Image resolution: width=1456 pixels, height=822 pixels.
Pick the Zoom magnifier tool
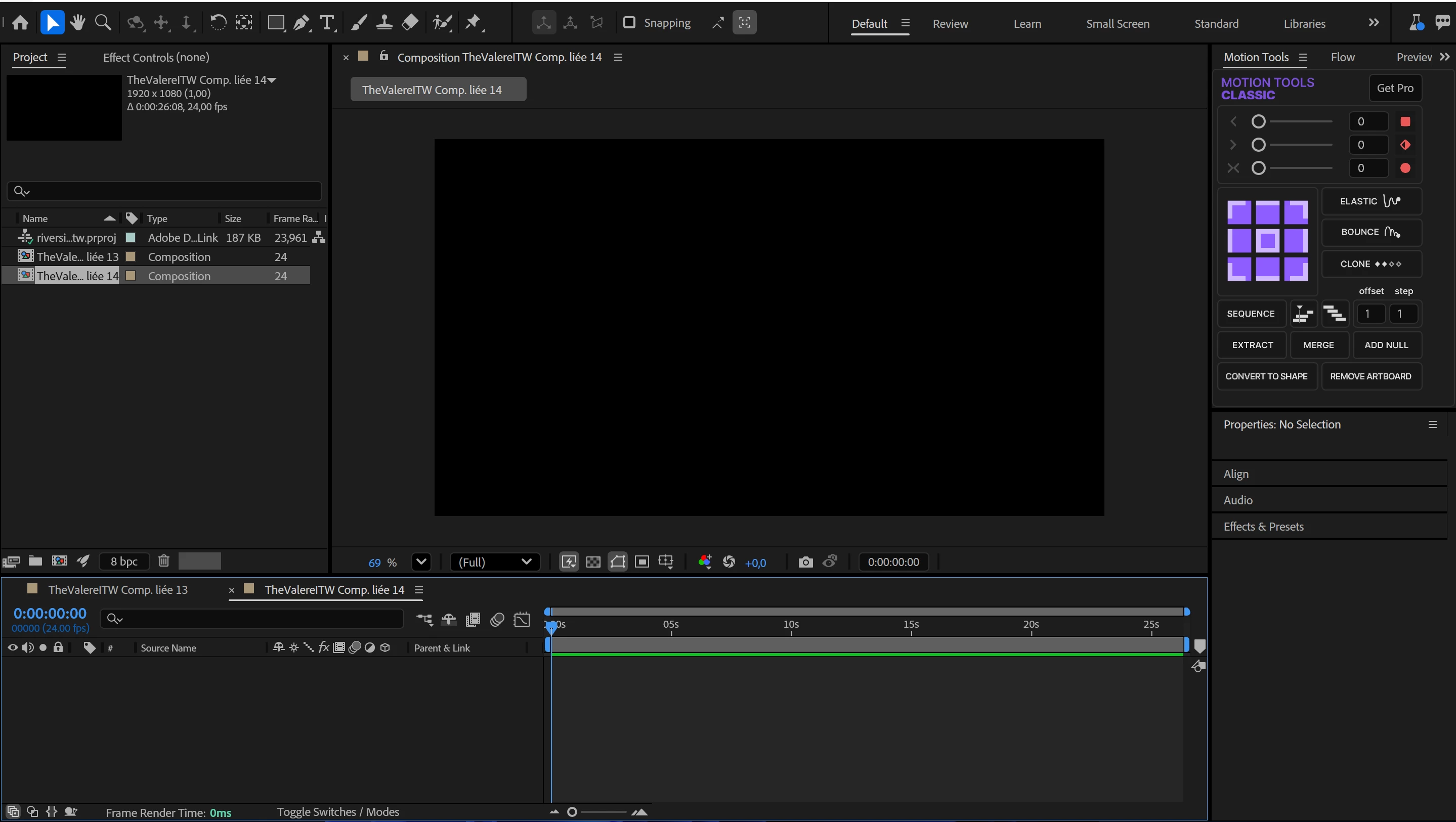point(103,23)
